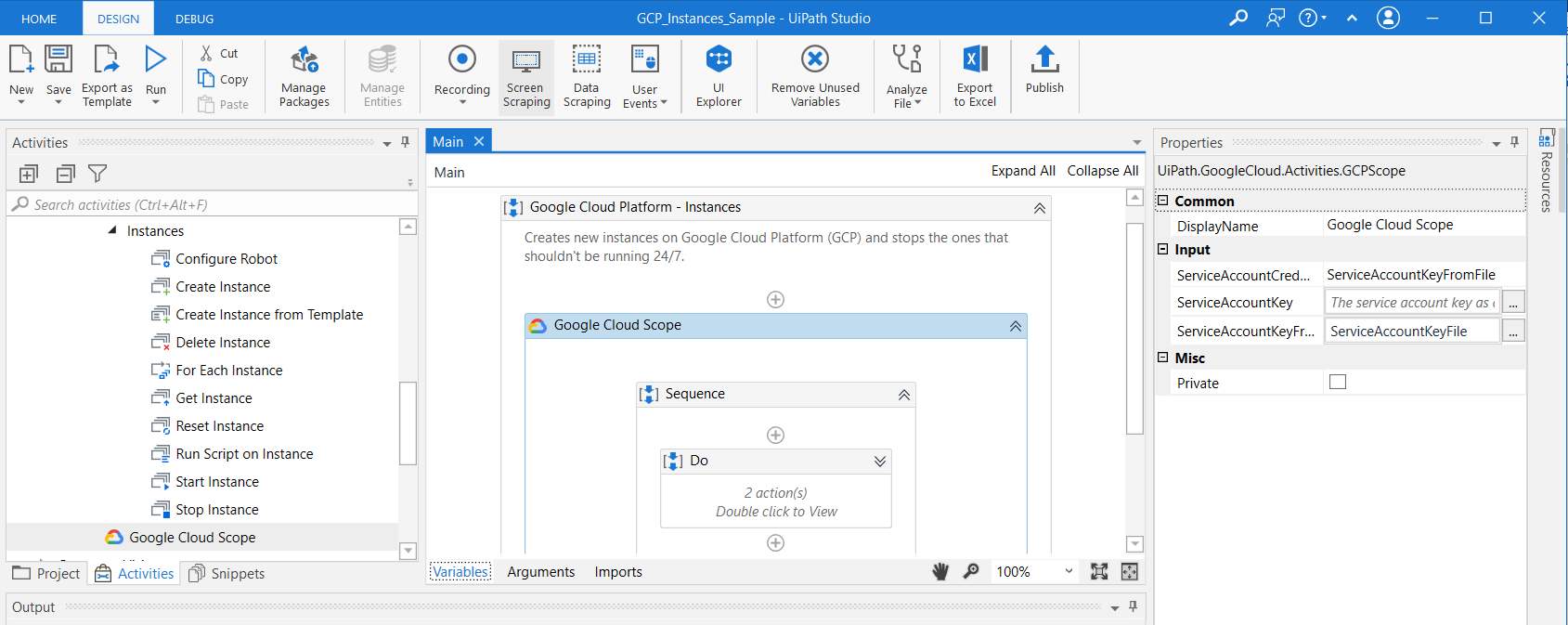Save the workflow

(58, 73)
